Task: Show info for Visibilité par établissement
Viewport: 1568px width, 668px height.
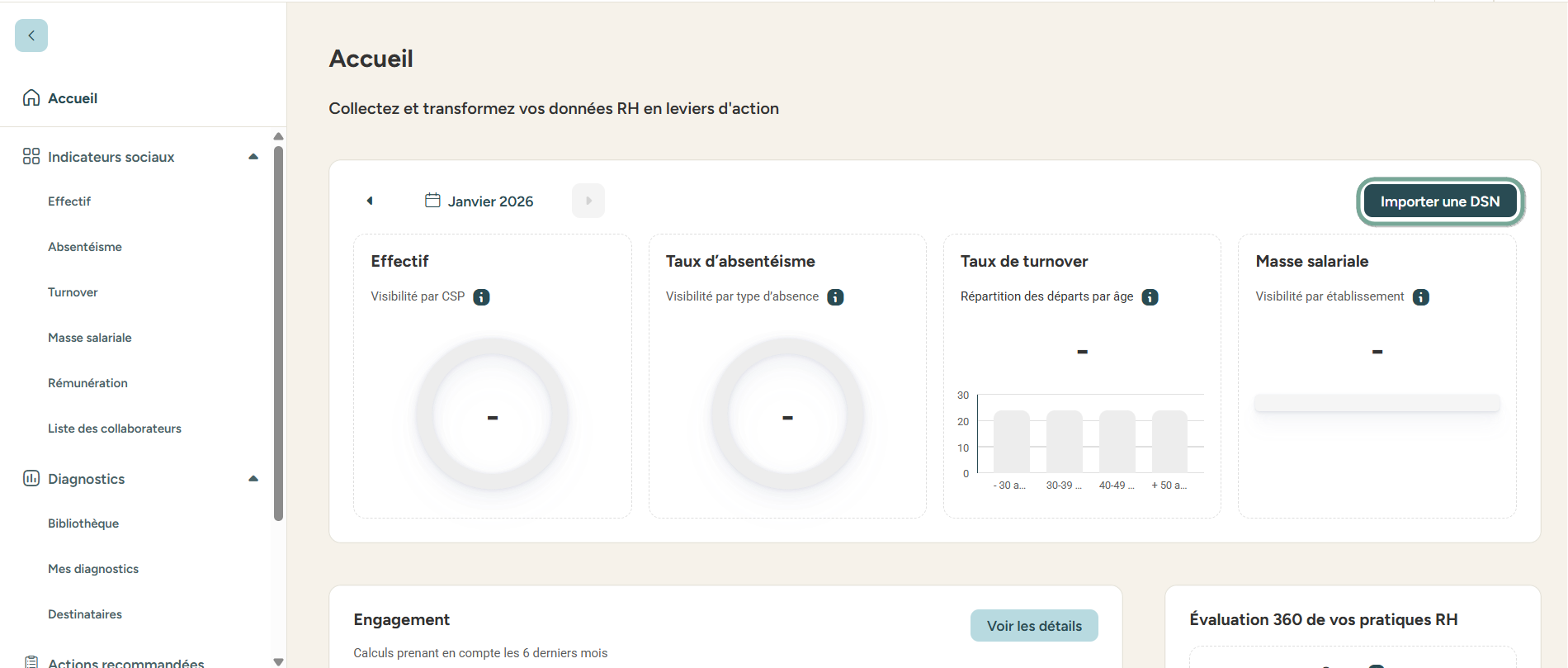Action: click(x=1420, y=297)
